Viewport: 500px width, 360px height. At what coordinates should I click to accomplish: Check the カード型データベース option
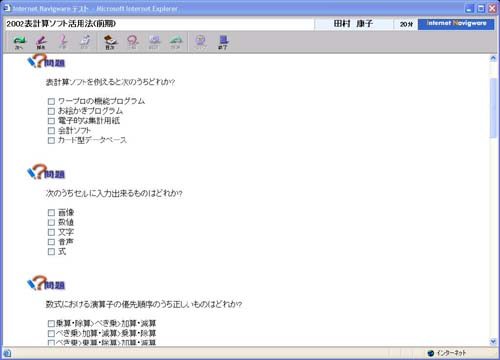(x=51, y=140)
